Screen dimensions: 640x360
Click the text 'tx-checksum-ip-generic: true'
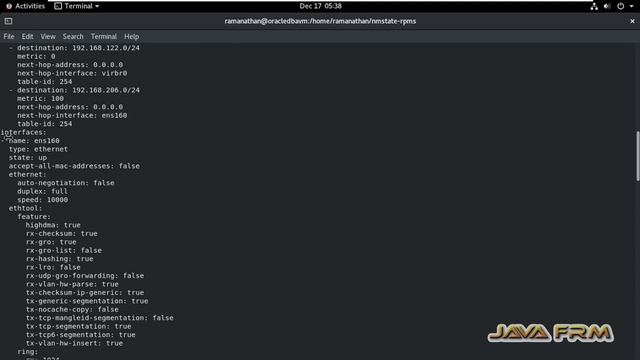click(85, 293)
